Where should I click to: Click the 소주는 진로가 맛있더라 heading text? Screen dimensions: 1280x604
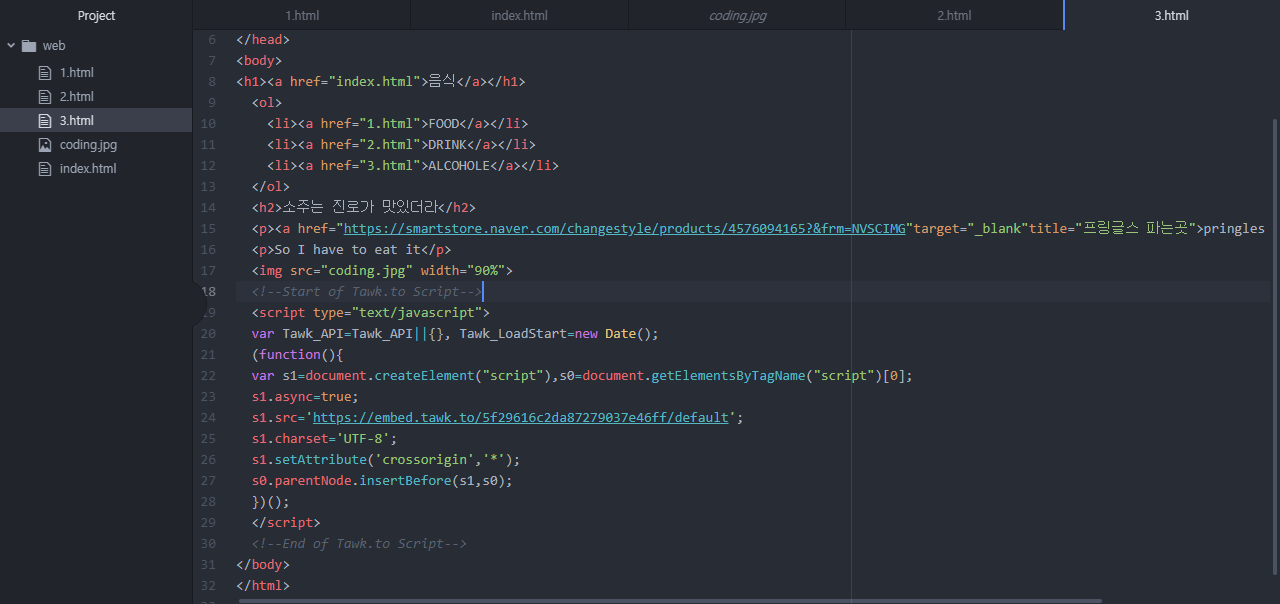(360, 208)
